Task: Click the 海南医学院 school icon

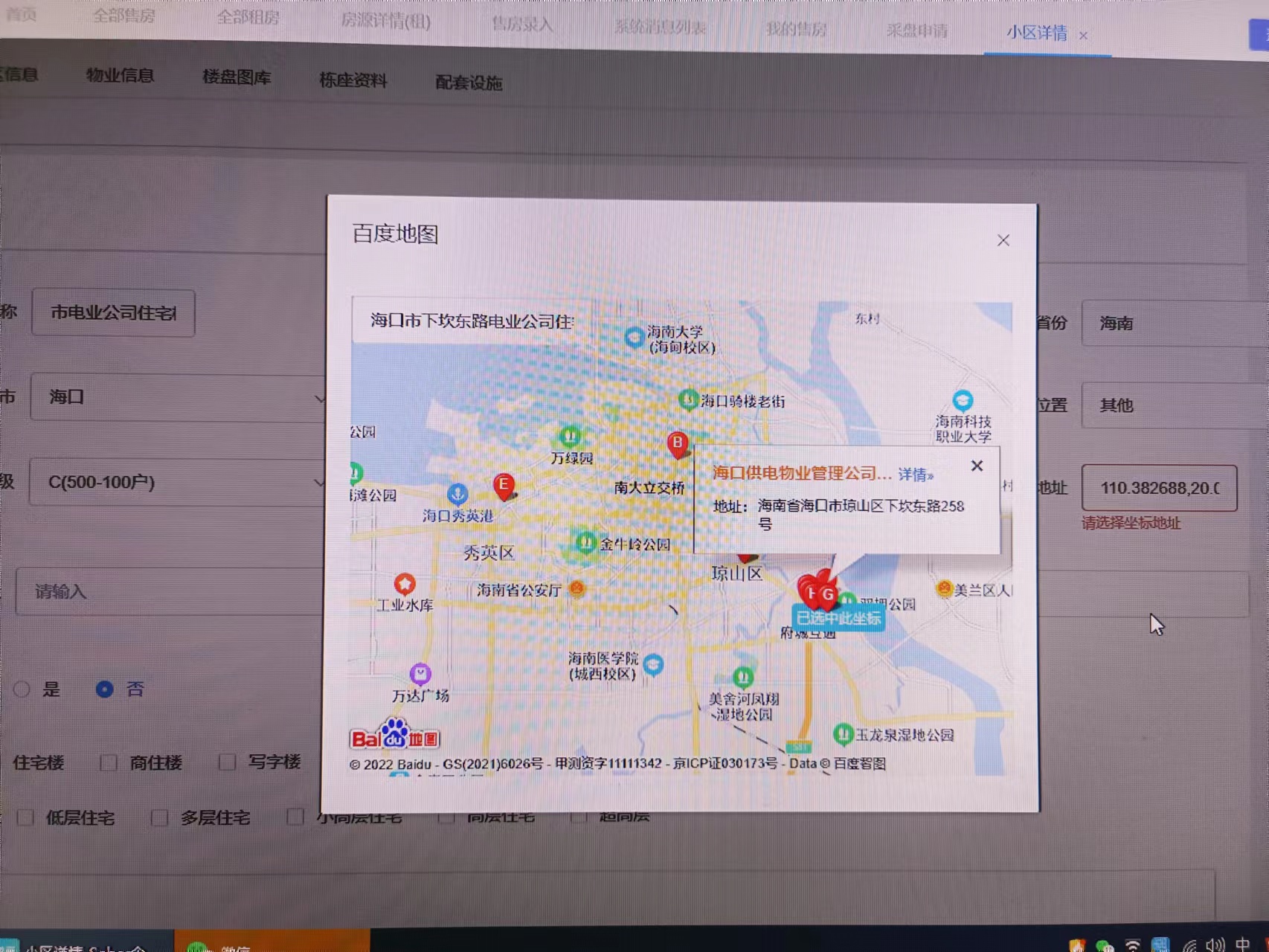Action: [x=653, y=663]
